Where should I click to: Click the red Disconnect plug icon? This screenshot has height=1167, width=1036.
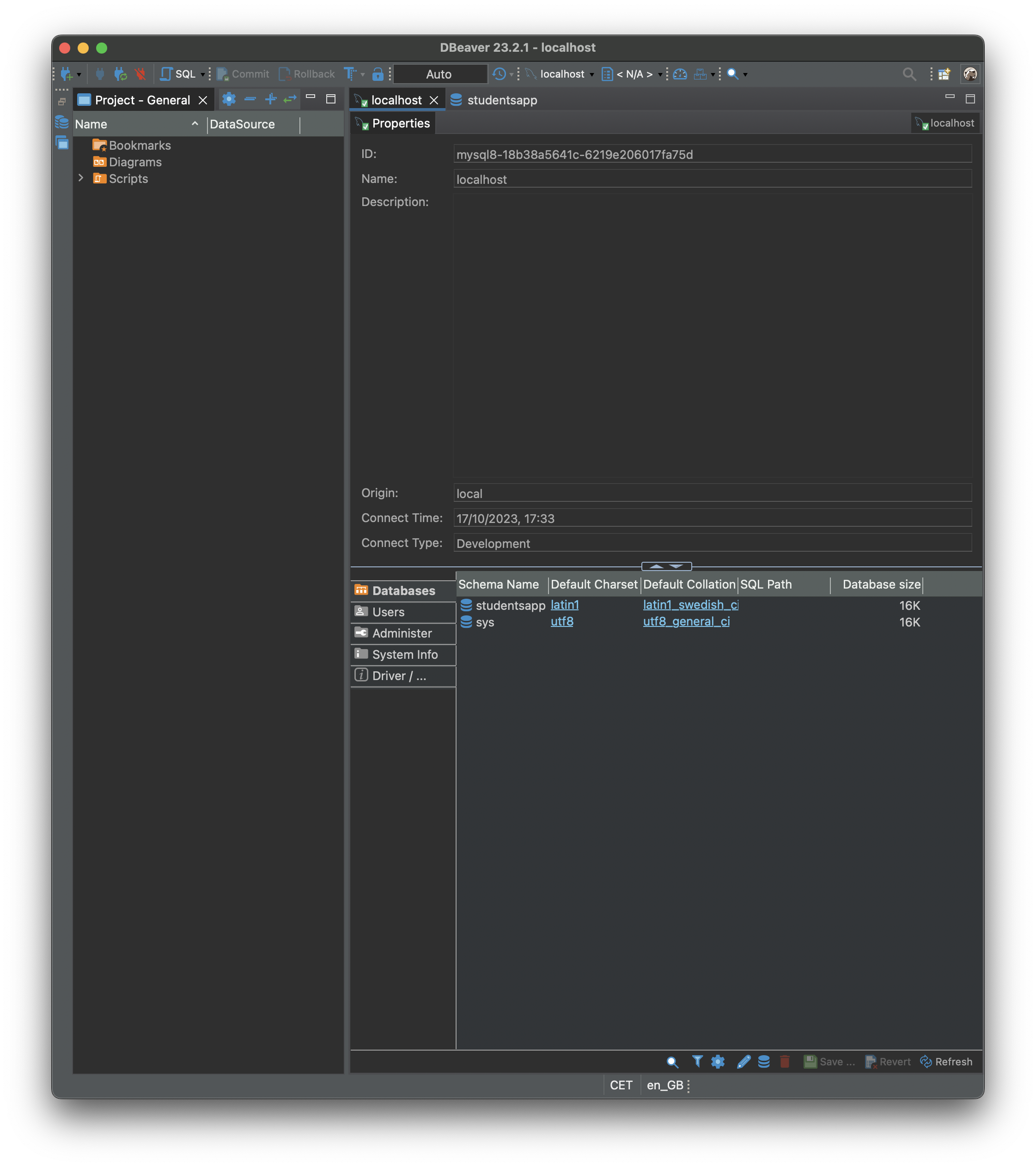point(140,73)
